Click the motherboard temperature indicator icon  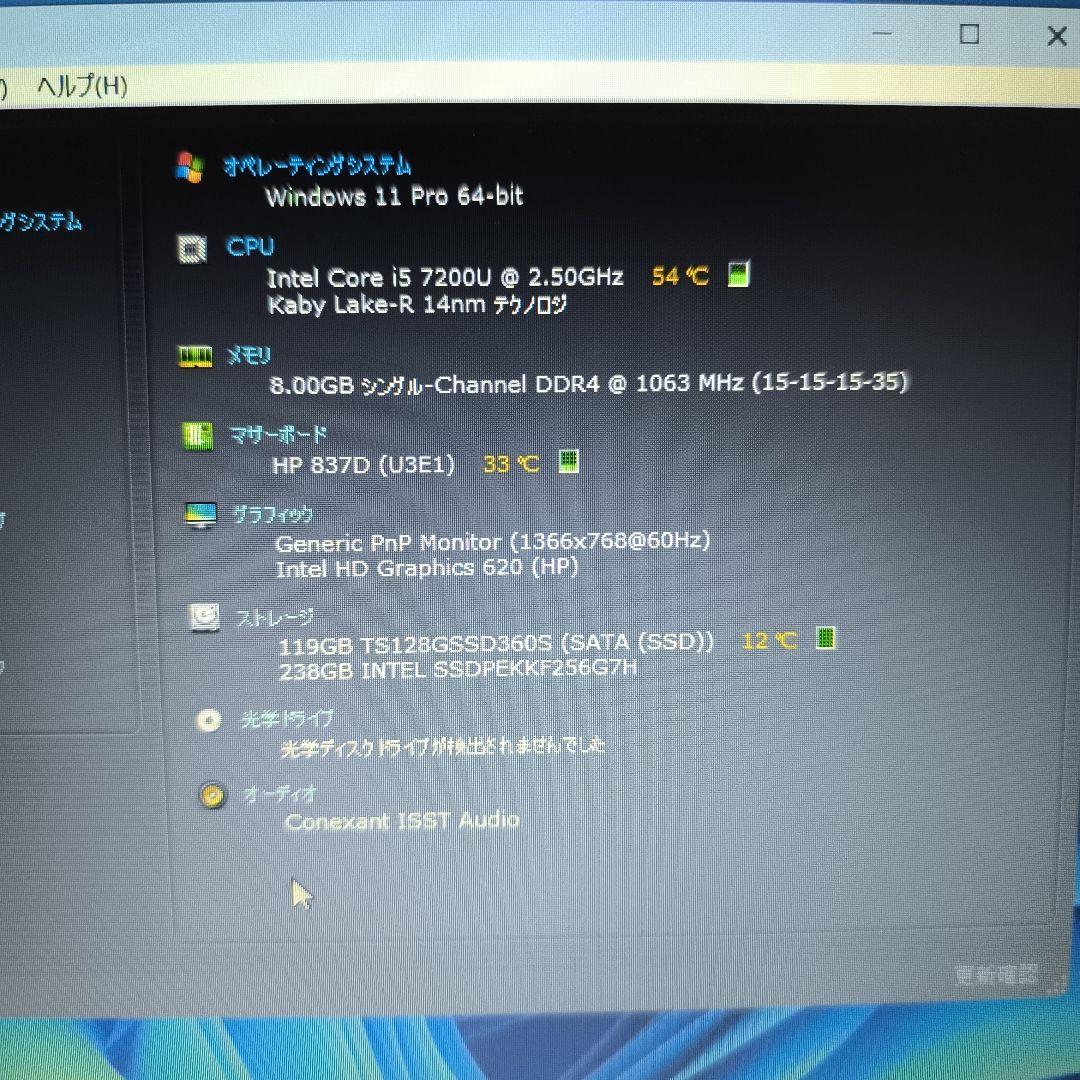pos(568,461)
